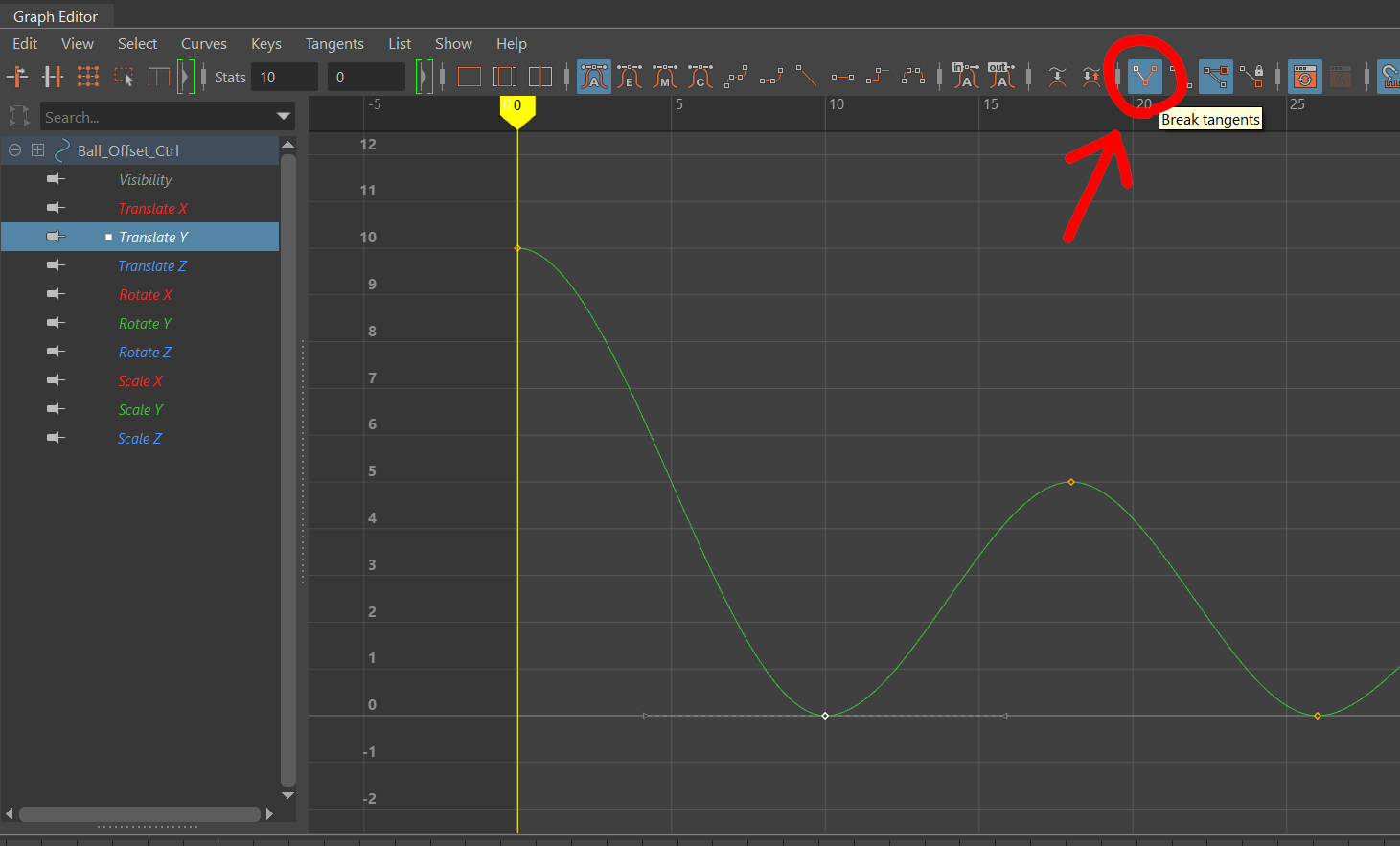Open the Select menu

click(137, 44)
